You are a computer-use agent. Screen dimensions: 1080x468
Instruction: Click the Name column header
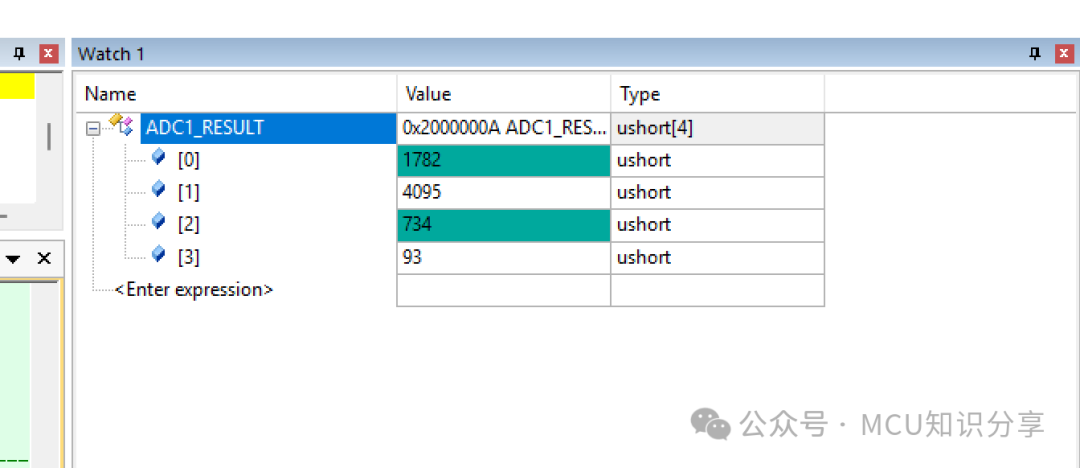tap(236, 94)
